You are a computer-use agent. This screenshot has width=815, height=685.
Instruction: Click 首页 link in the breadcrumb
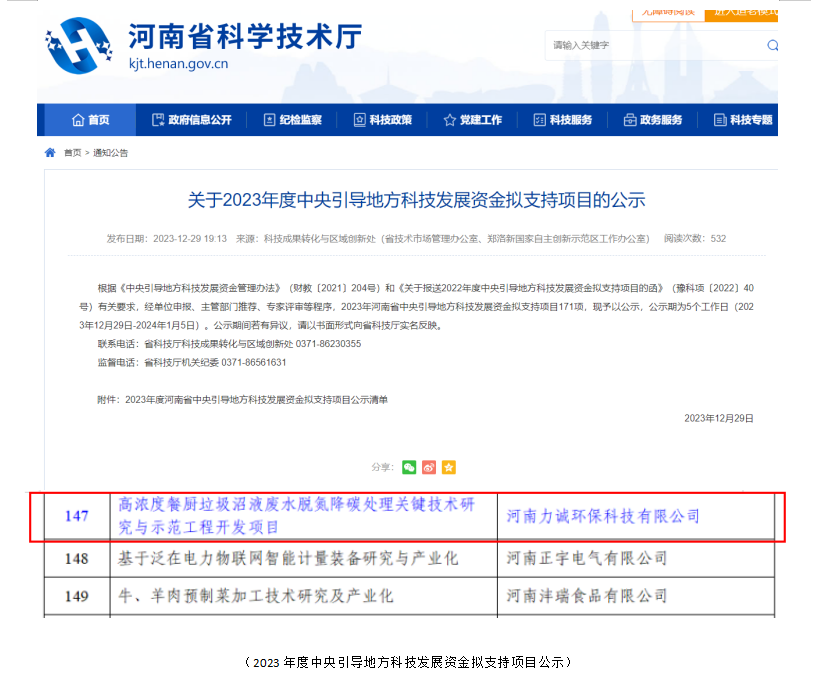tap(72, 153)
